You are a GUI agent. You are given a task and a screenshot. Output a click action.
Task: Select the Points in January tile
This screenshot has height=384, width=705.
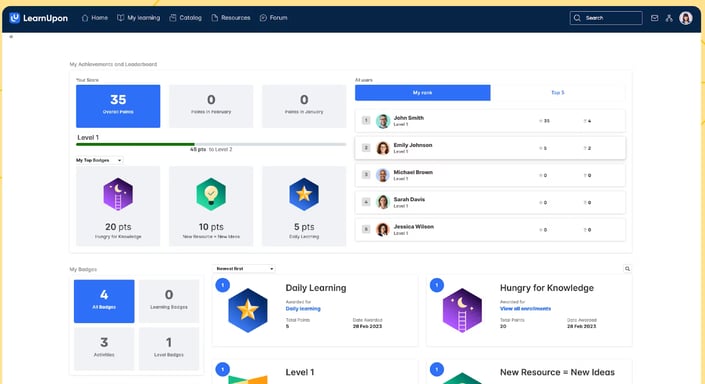pos(304,106)
